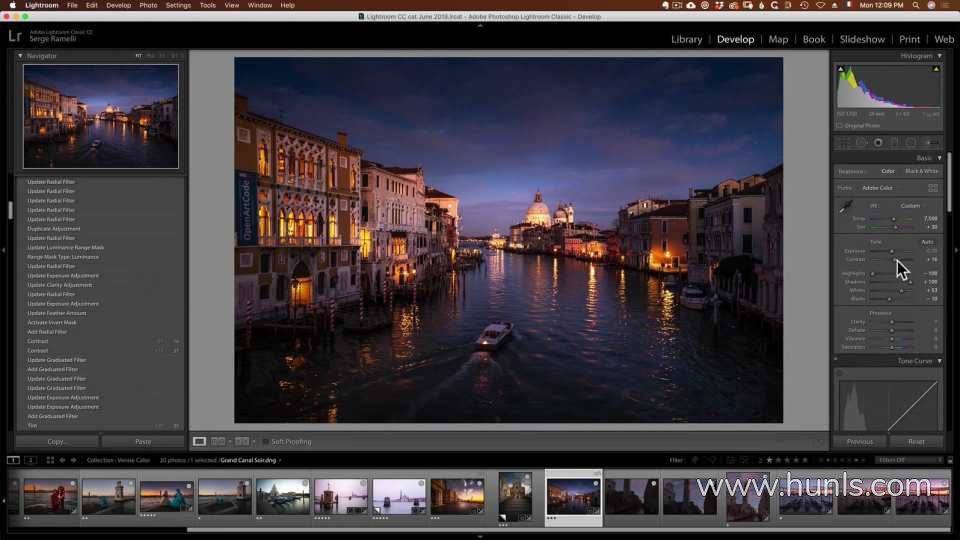Open the Photo menu
This screenshot has height=540, width=960.
pyautogui.click(x=148, y=5)
